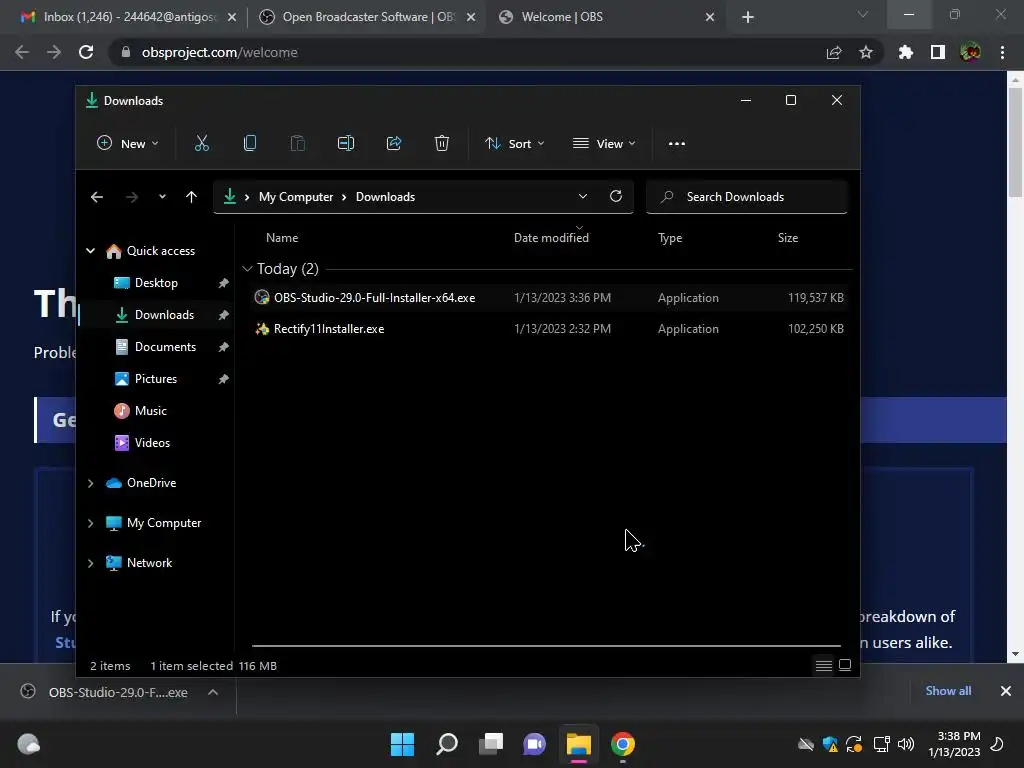This screenshot has height=768, width=1024.
Task: Open recent locations dropdown arrow
Action: point(162,197)
